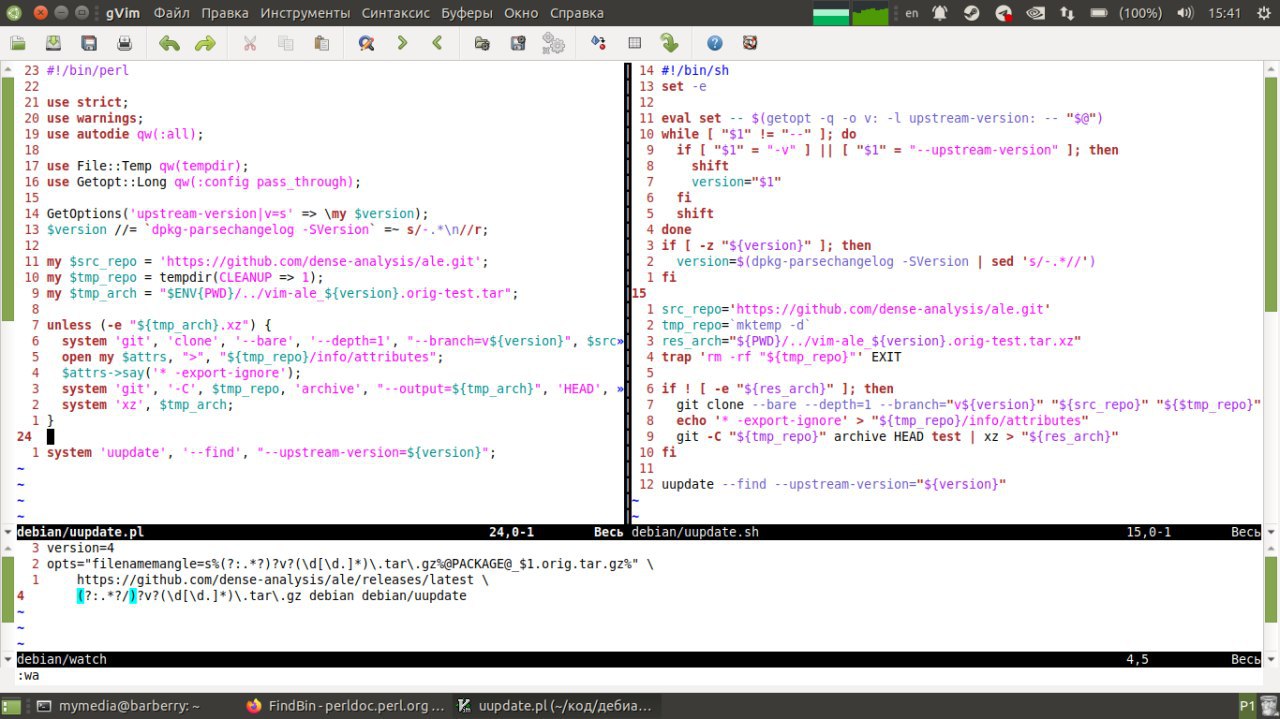Open the Файл menu
This screenshot has width=1280, height=719.
point(172,13)
